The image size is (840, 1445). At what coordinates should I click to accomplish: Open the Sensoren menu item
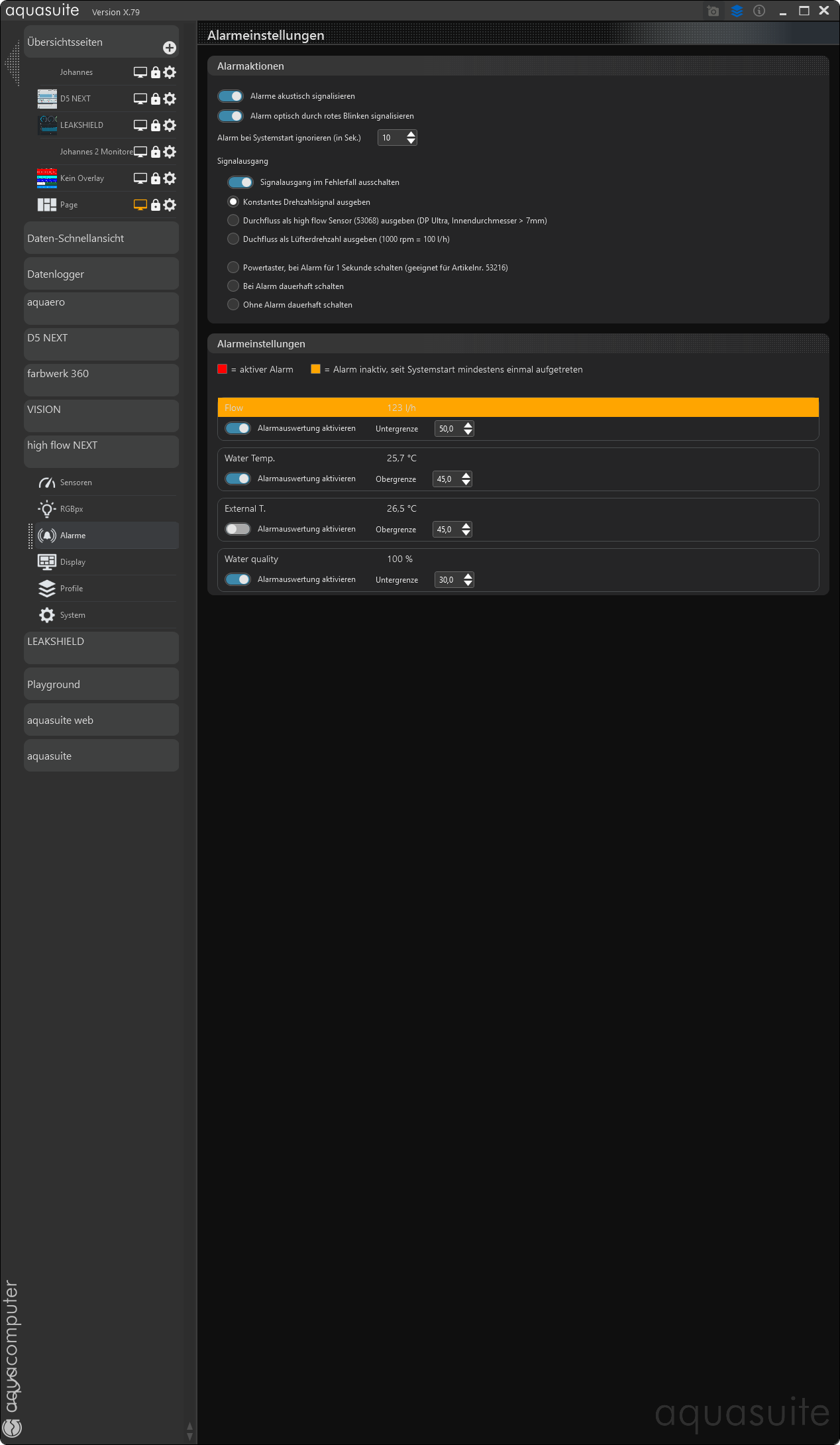(x=107, y=483)
